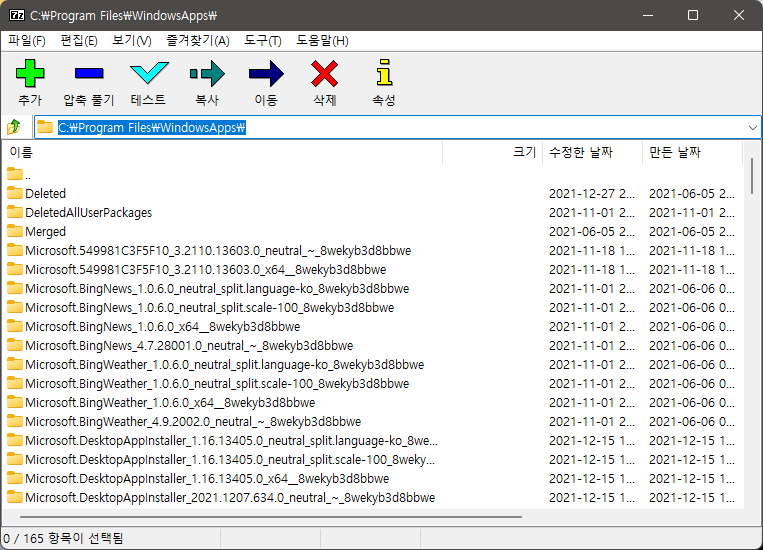The width and height of the screenshot is (763, 550).
Task: Click the red X 삭제 (Delete) icon
Action: point(325,73)
